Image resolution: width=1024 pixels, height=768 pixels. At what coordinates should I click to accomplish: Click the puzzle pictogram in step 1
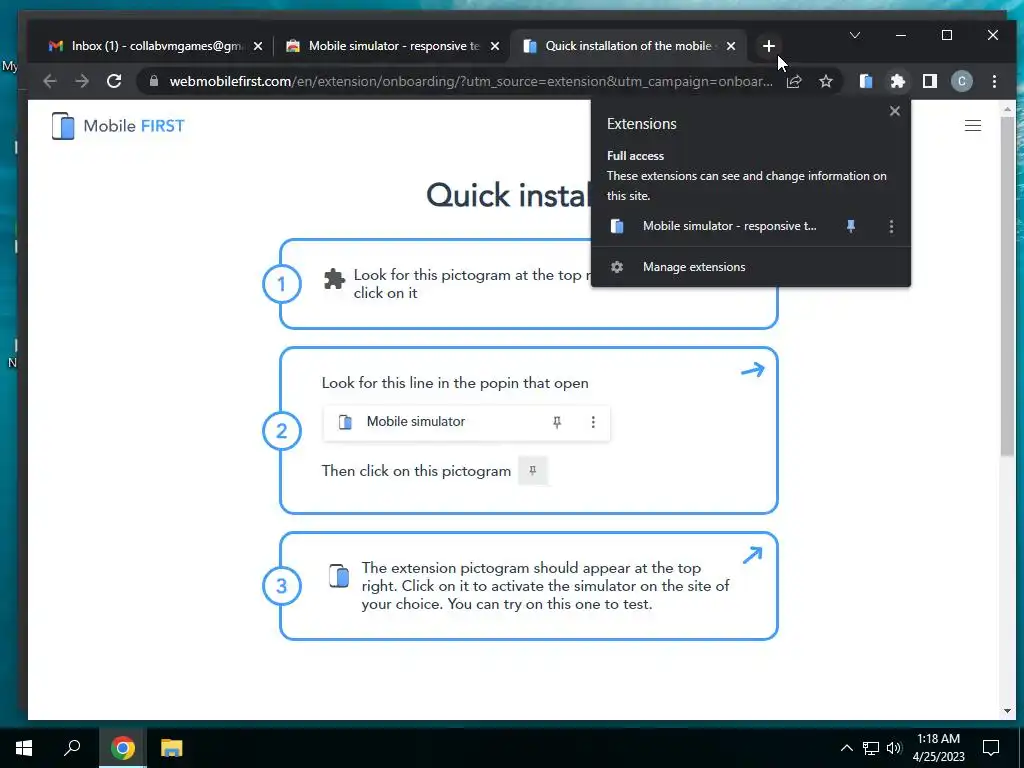pyautogui.click(x=334, y=279)
